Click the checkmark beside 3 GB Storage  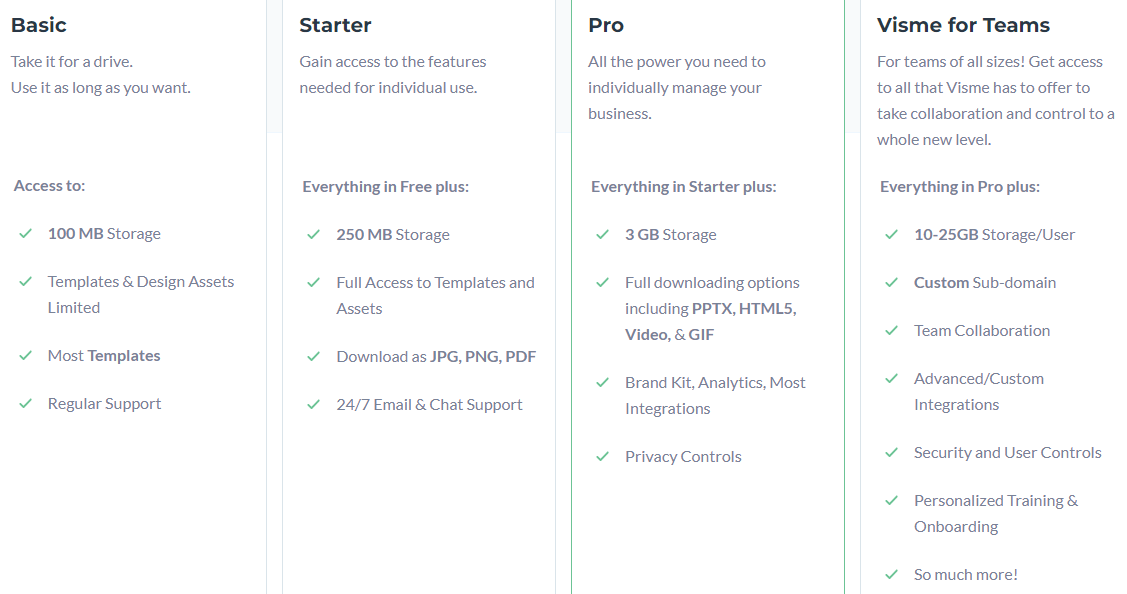(x=602, y=234)
